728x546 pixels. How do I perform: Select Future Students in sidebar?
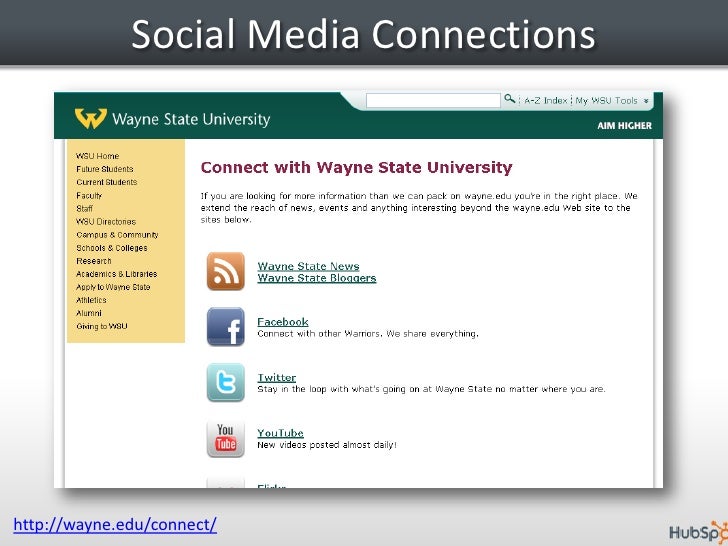tap(104, 169)
